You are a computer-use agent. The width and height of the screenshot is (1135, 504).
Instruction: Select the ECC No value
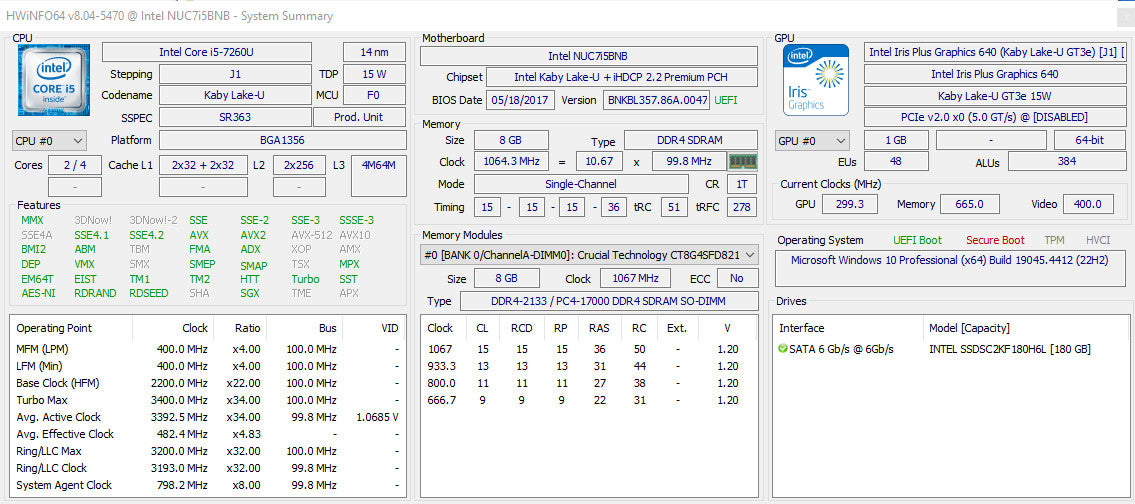(737, 278)
